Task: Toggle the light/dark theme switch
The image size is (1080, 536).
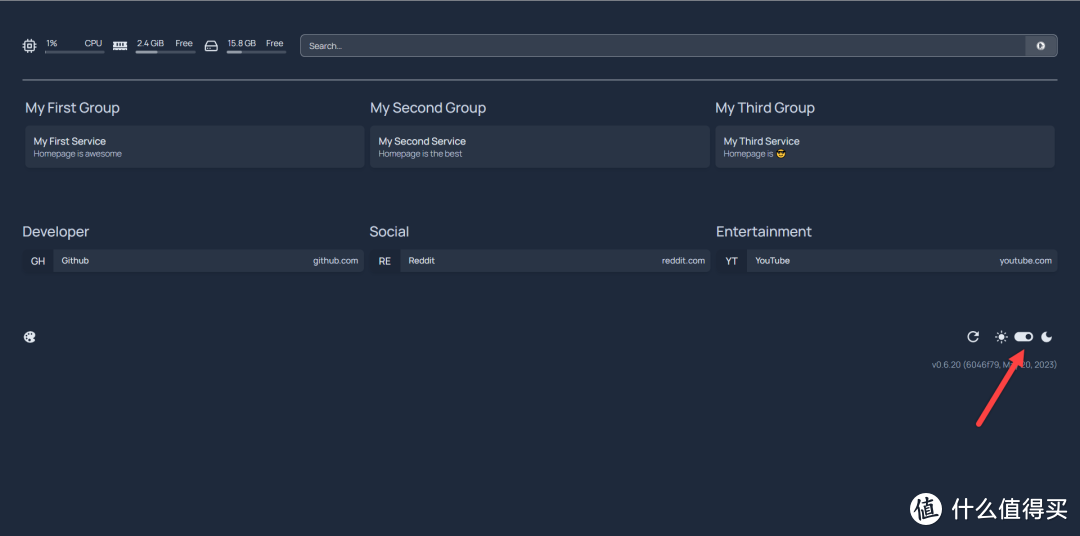Action: click(x=1023, y=337)
